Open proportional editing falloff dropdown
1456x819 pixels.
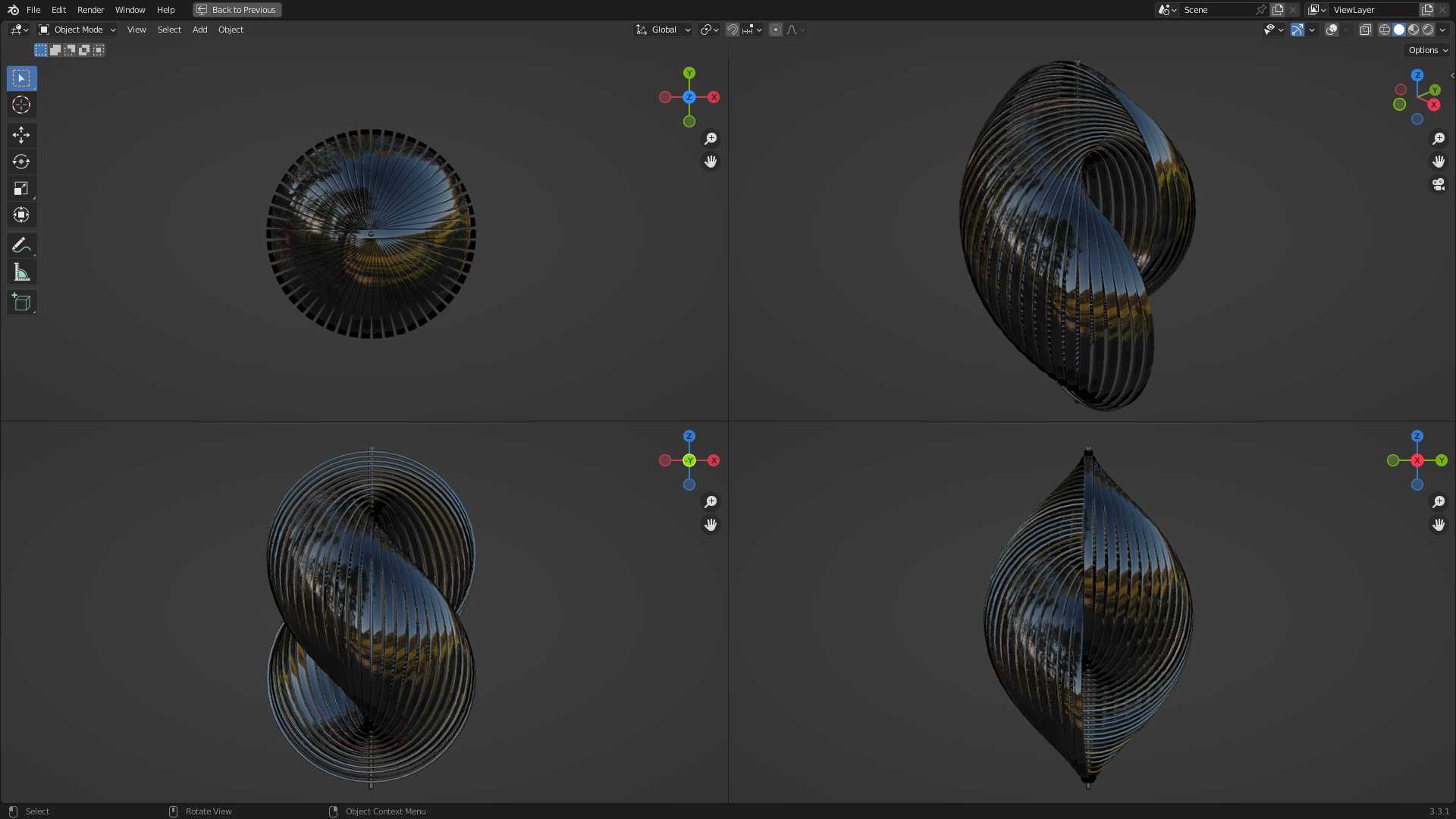click(795, 30)
